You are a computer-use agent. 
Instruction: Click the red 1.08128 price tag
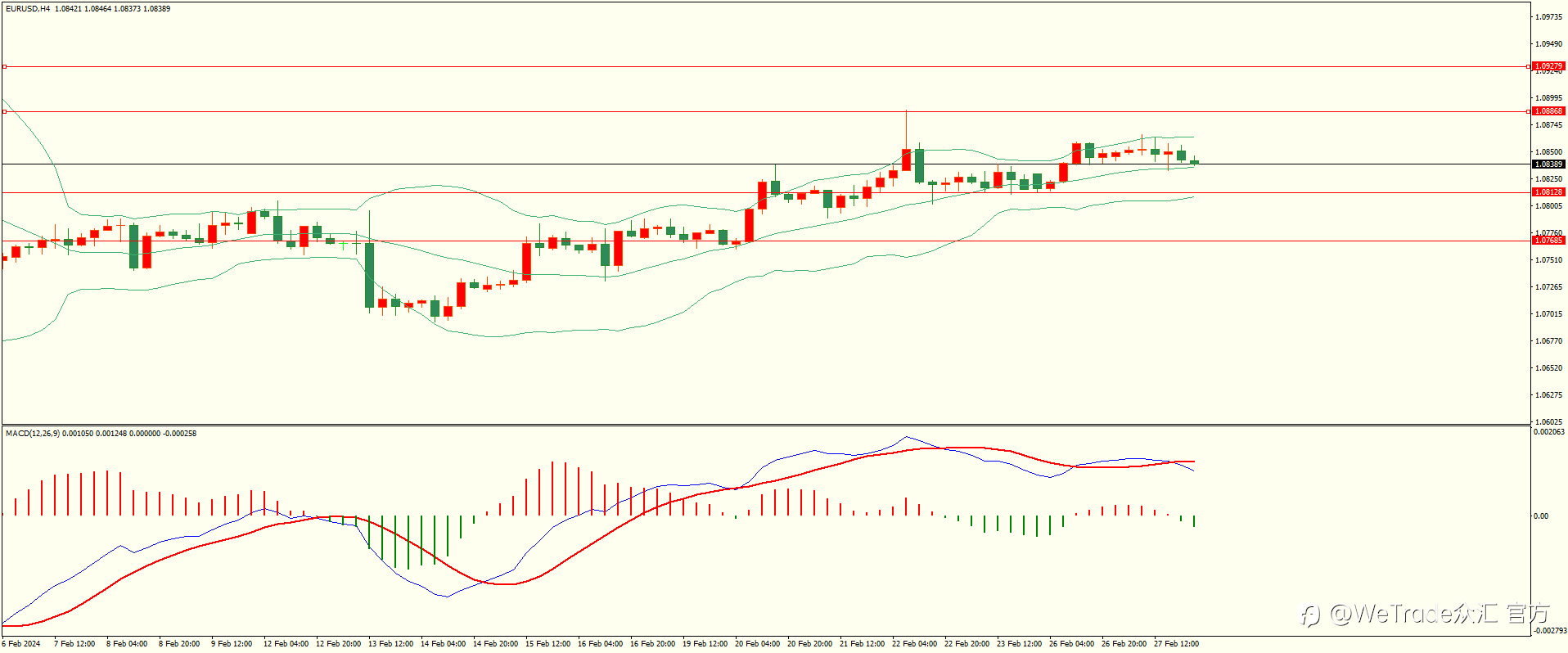[1548, 191]
